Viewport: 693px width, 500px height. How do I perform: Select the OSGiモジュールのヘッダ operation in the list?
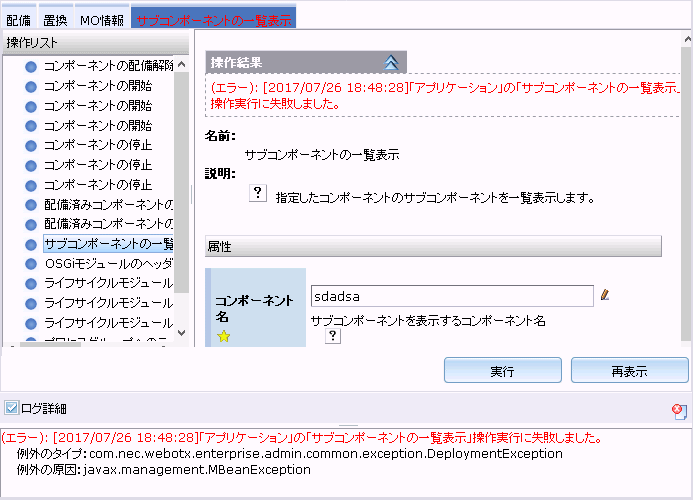pyautogui.click(x=108, y=264)
